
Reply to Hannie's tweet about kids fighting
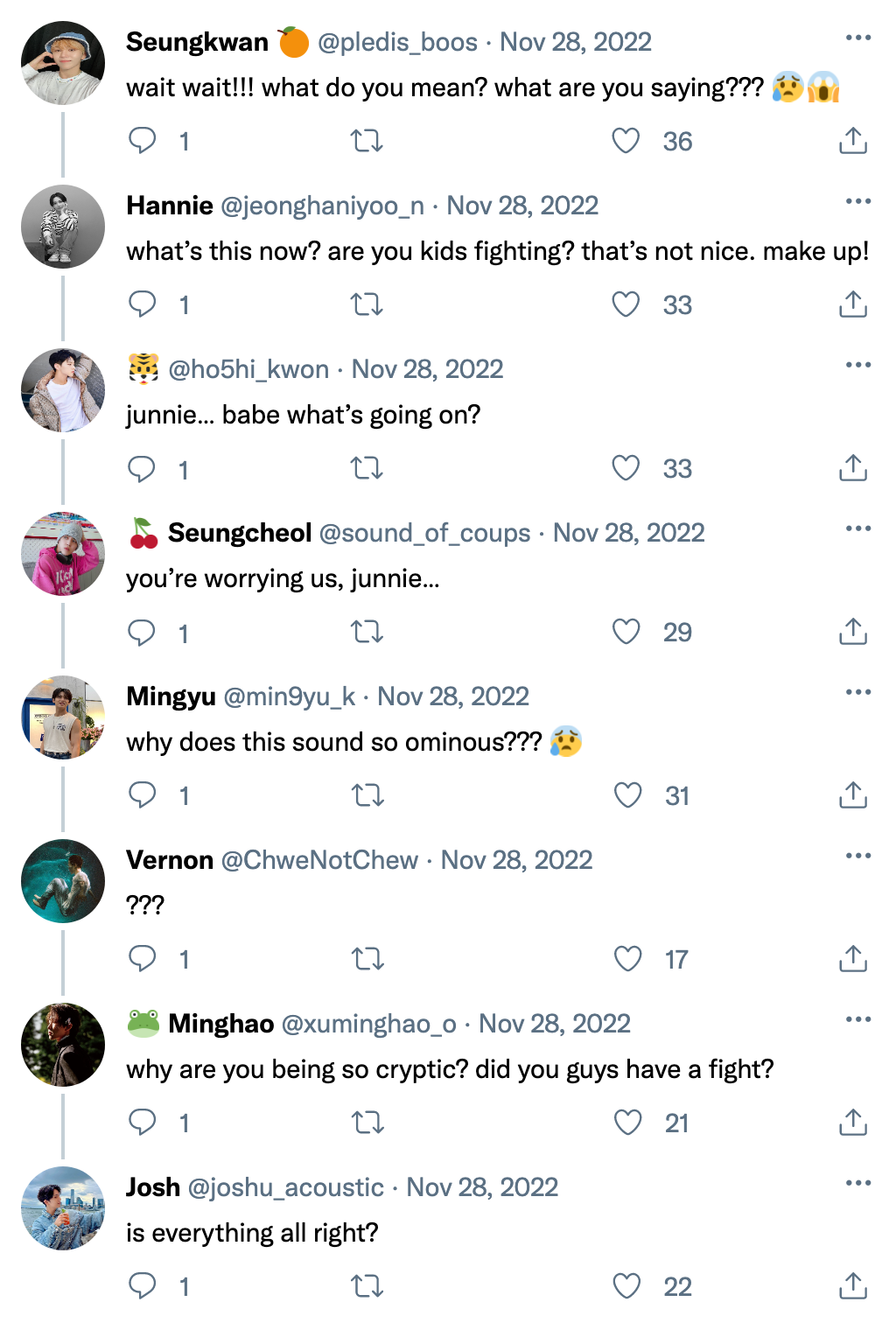[x=142, y=304]
